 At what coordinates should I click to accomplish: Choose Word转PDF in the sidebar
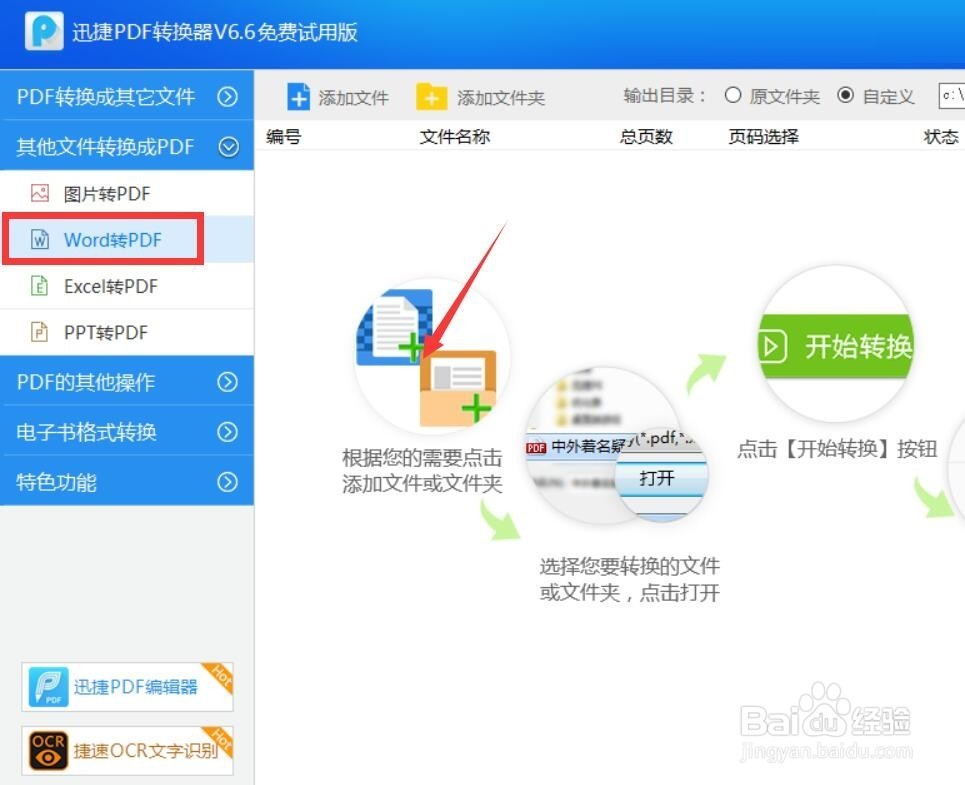tap(127, 239)
